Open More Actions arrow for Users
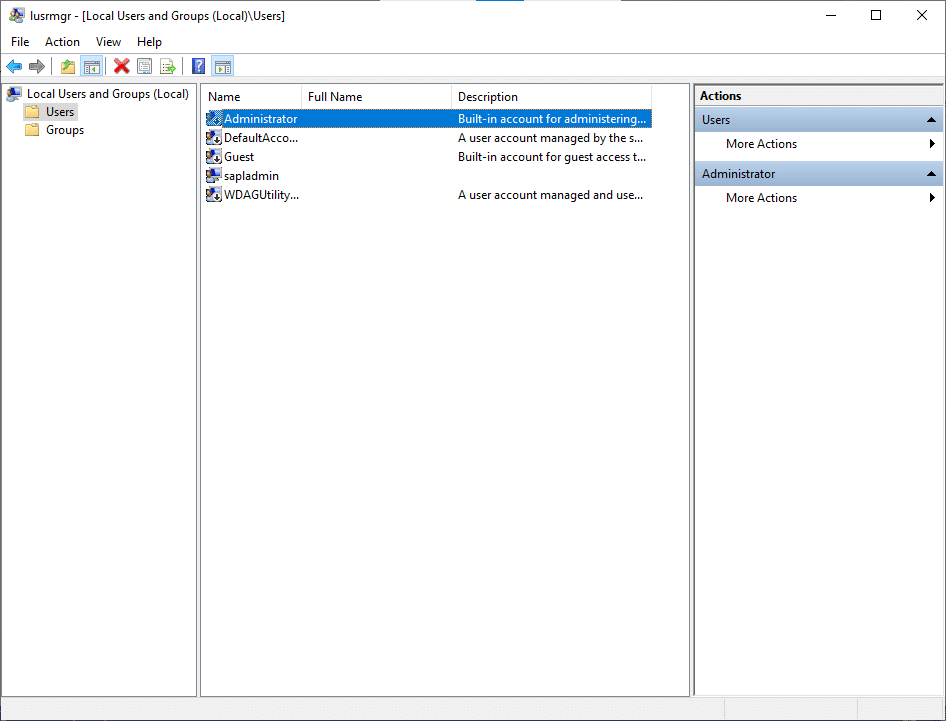 click(932, 143)
